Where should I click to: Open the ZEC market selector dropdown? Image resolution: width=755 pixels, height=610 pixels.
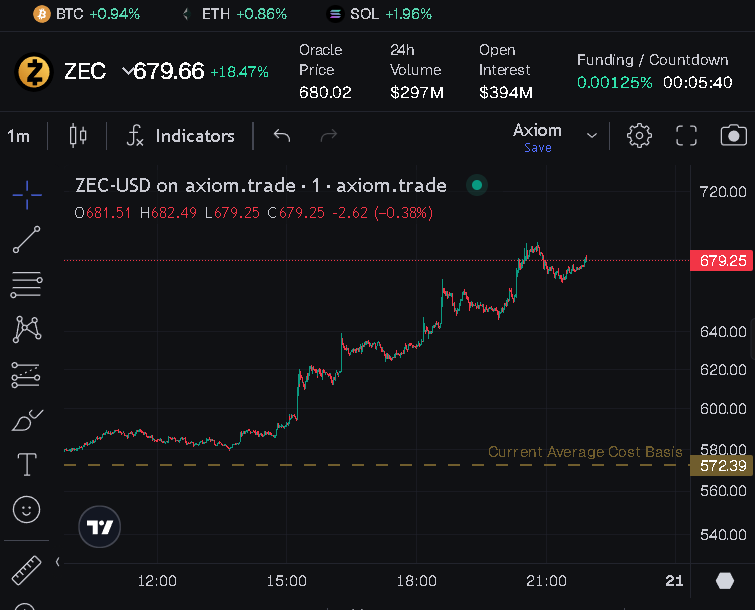point(127,72)
